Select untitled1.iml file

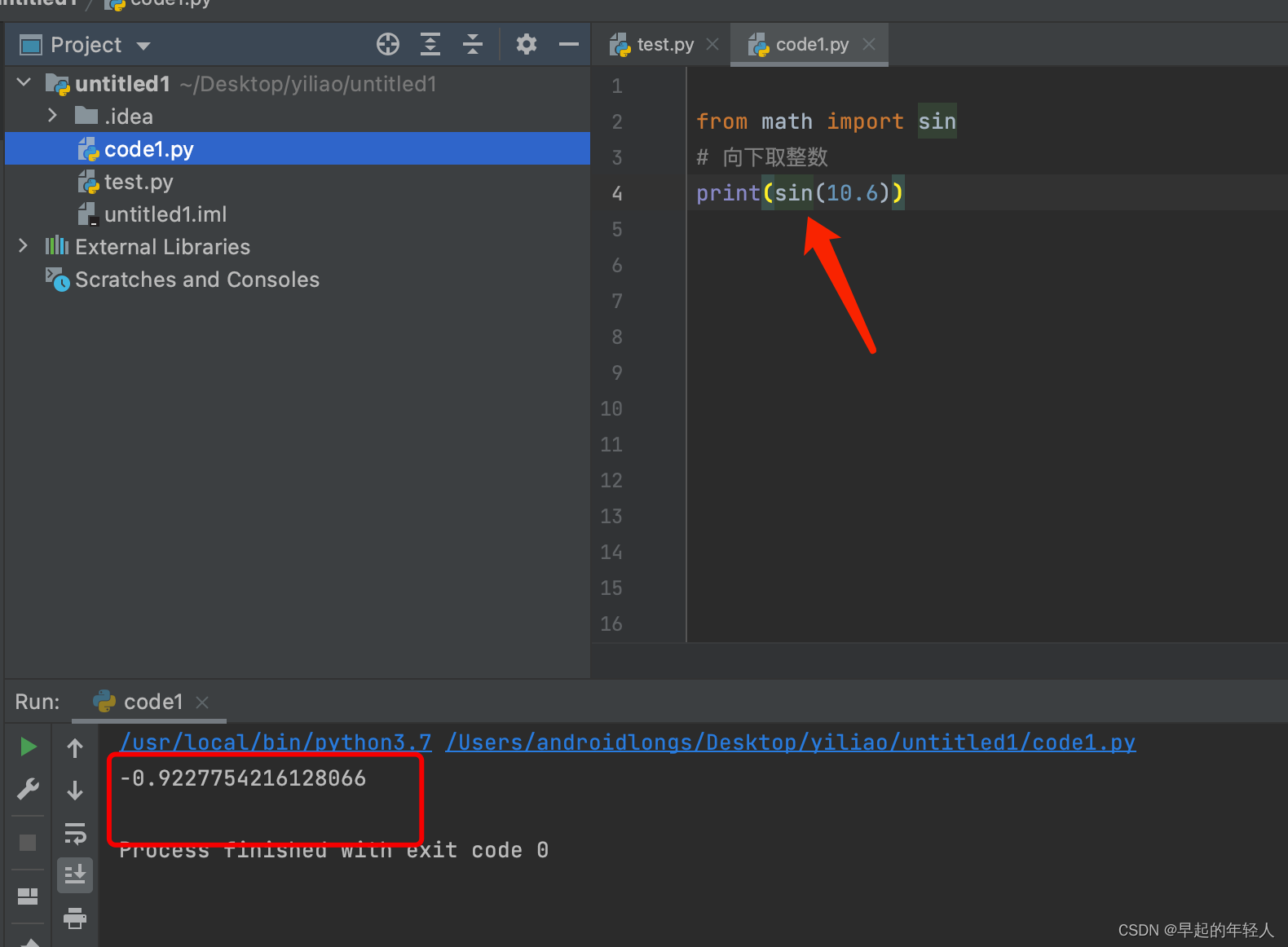coord(298,214)
